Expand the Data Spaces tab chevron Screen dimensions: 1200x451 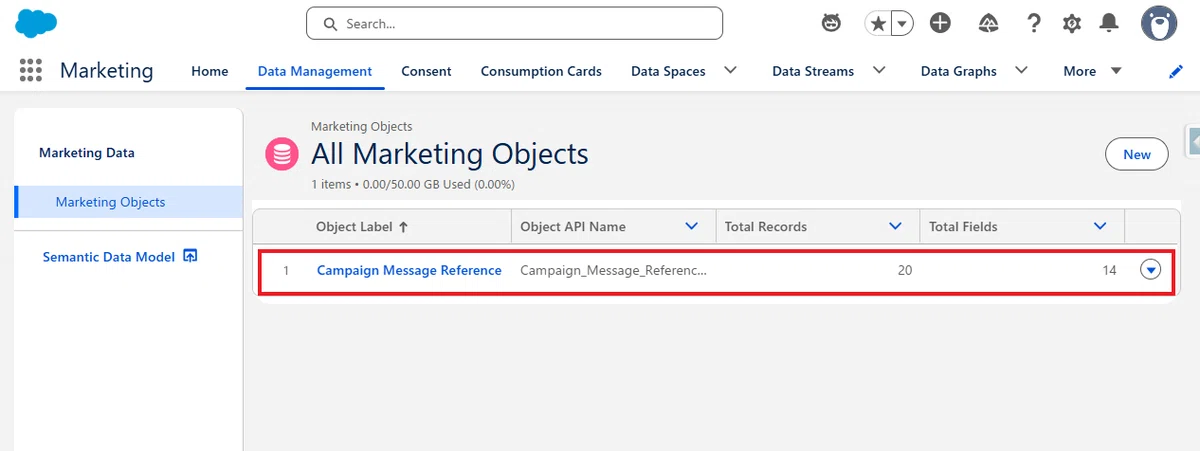click(730, 70)
